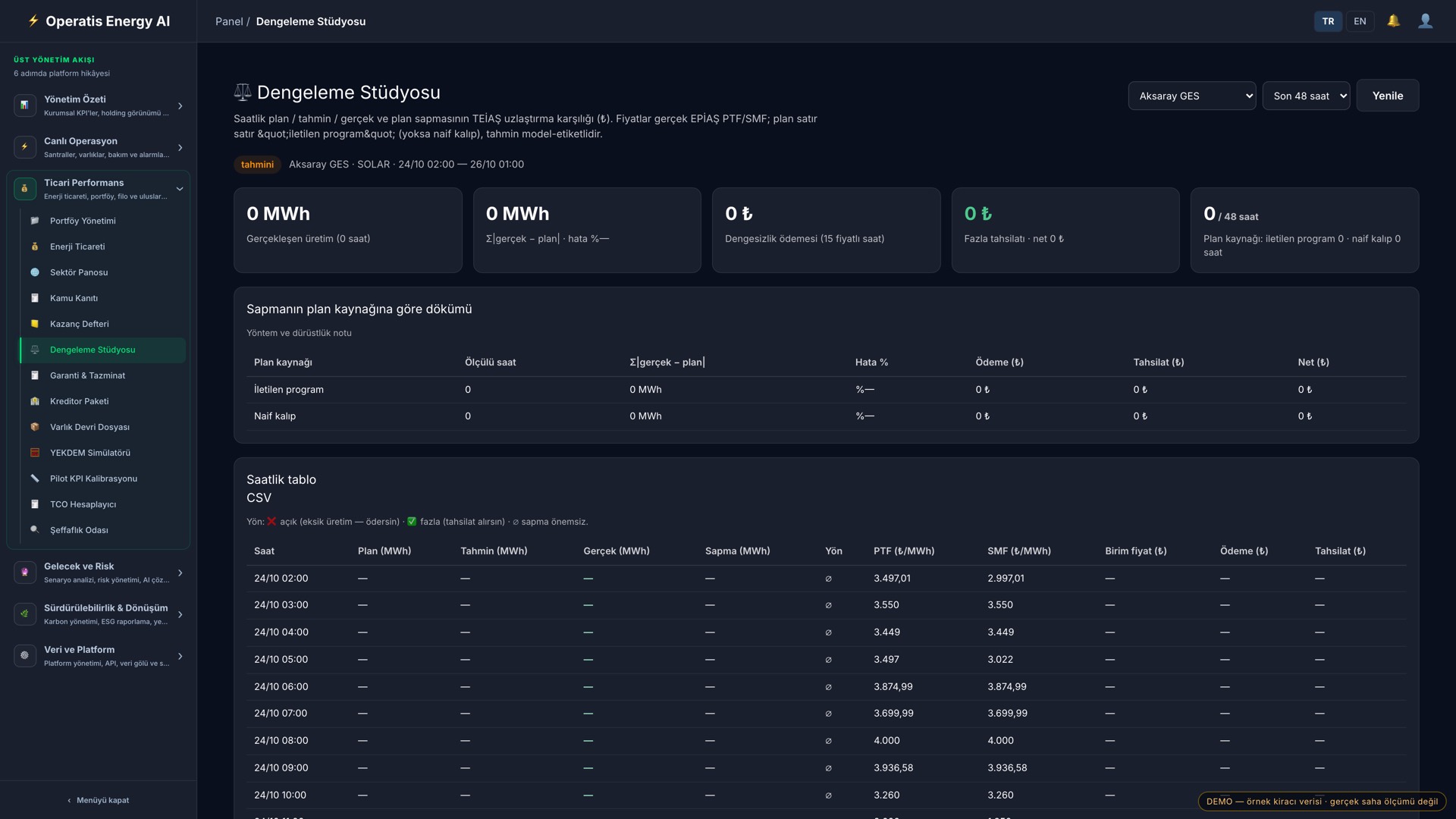Open the user profile icon
Image resolution: width=1456 pixels, height=819 pixels.
1425,21
